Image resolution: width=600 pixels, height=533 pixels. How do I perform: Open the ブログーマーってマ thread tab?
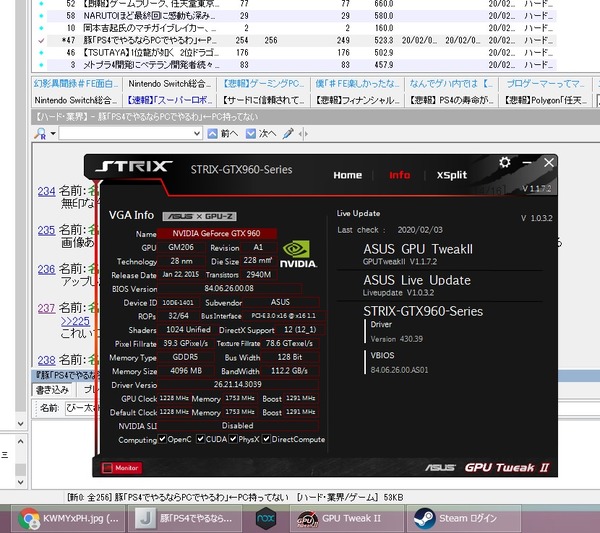(545, 84)
